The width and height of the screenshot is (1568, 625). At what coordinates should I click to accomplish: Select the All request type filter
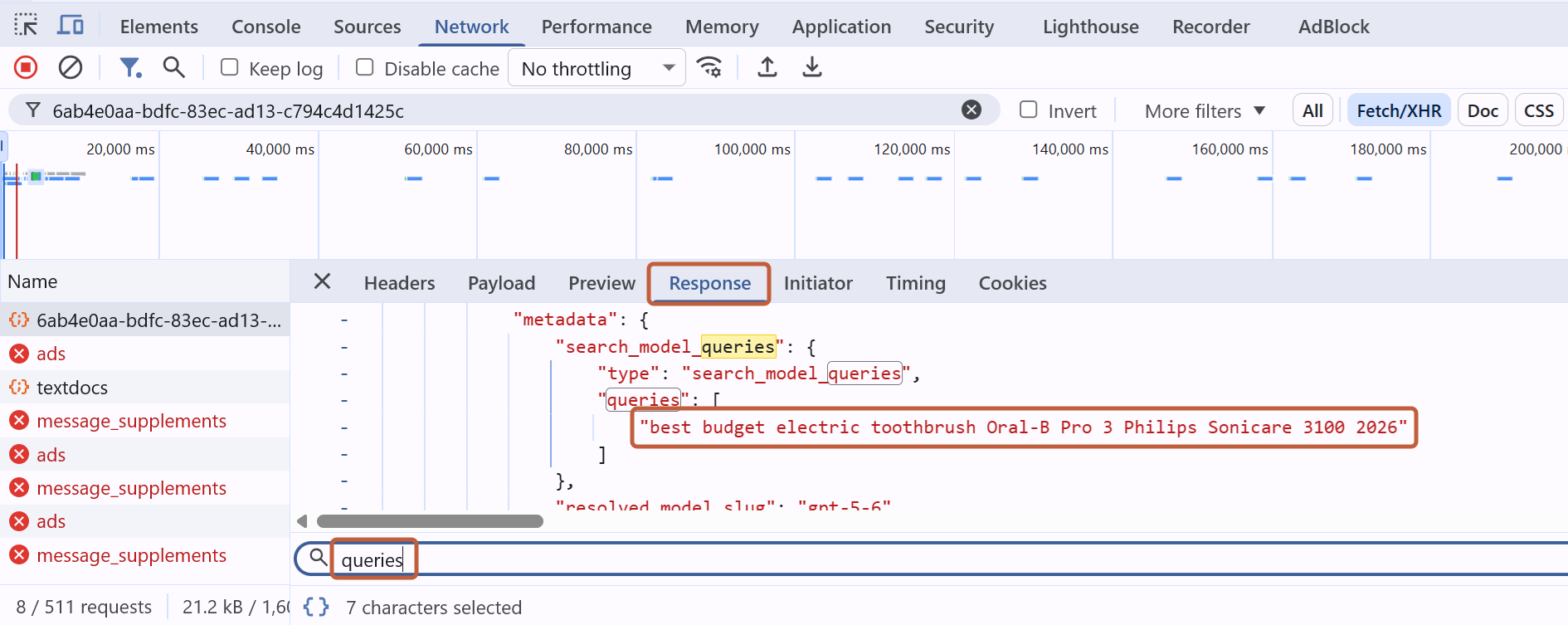pos(1312,110)
